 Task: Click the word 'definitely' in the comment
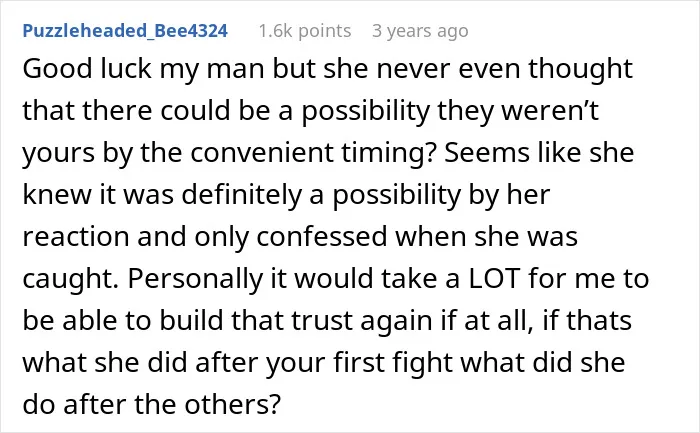pyautogui.click(x=242, y=196)
